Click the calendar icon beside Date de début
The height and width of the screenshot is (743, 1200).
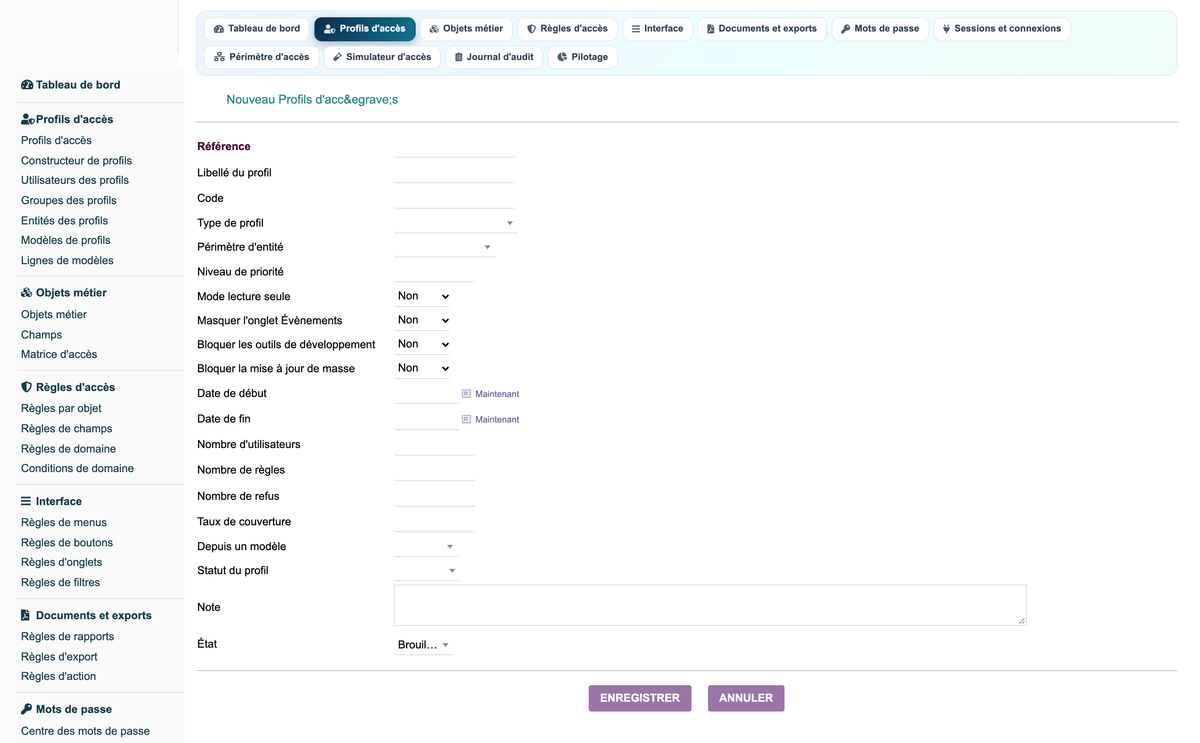466,394
